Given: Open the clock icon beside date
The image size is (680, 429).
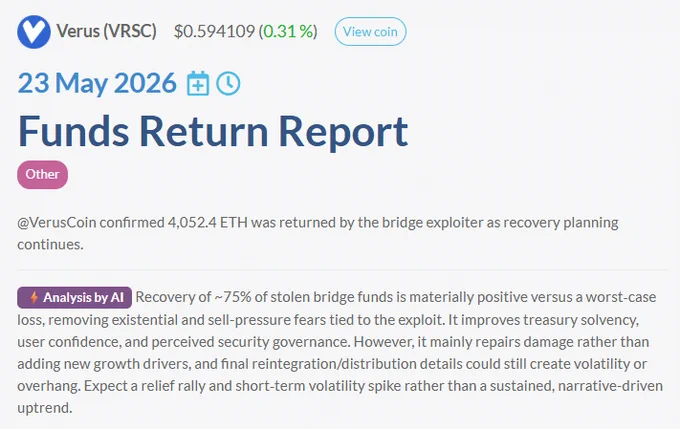Looking at the screenshot, I should [228, 83].
